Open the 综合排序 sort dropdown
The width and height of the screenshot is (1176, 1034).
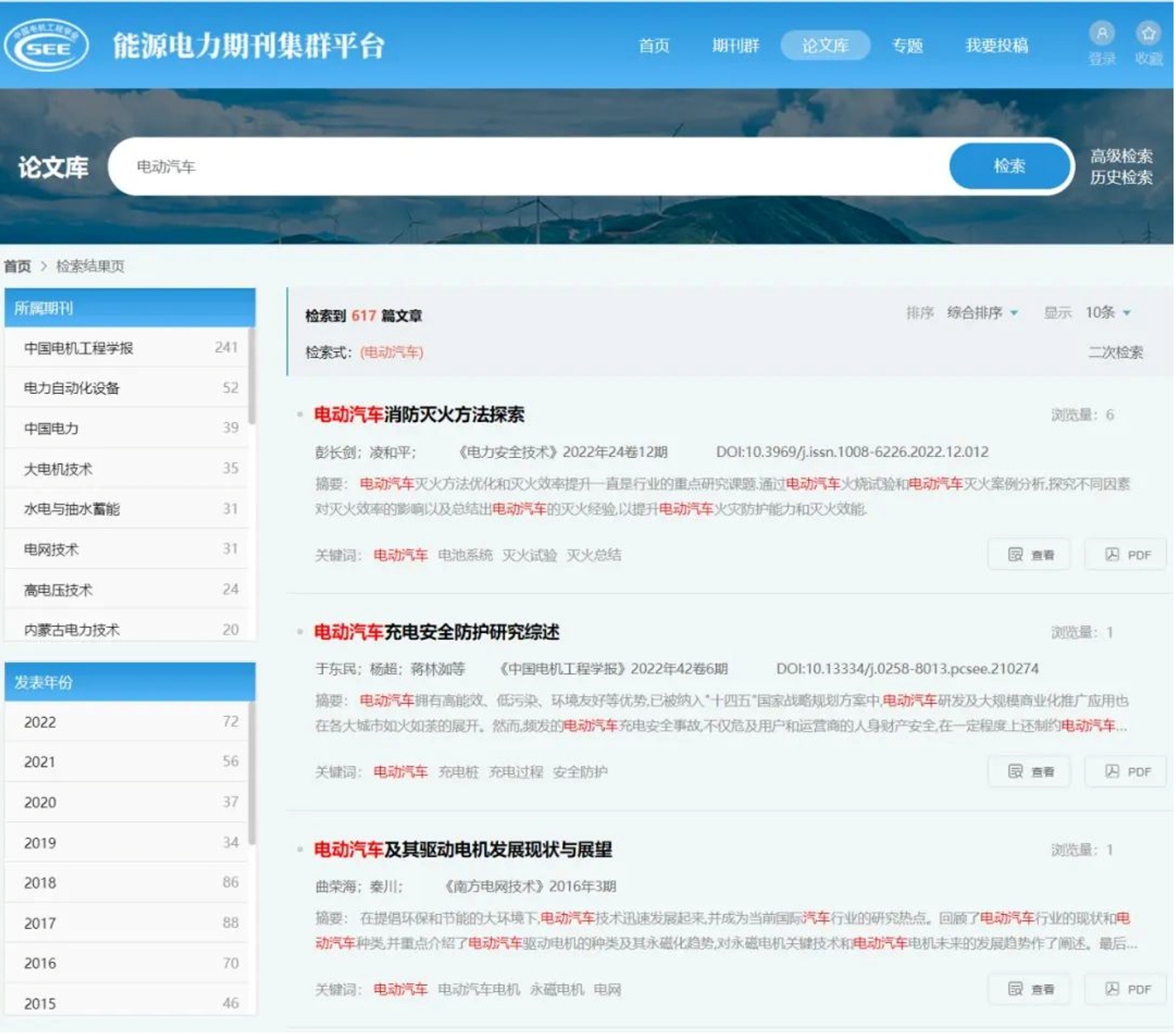[982, 313]
